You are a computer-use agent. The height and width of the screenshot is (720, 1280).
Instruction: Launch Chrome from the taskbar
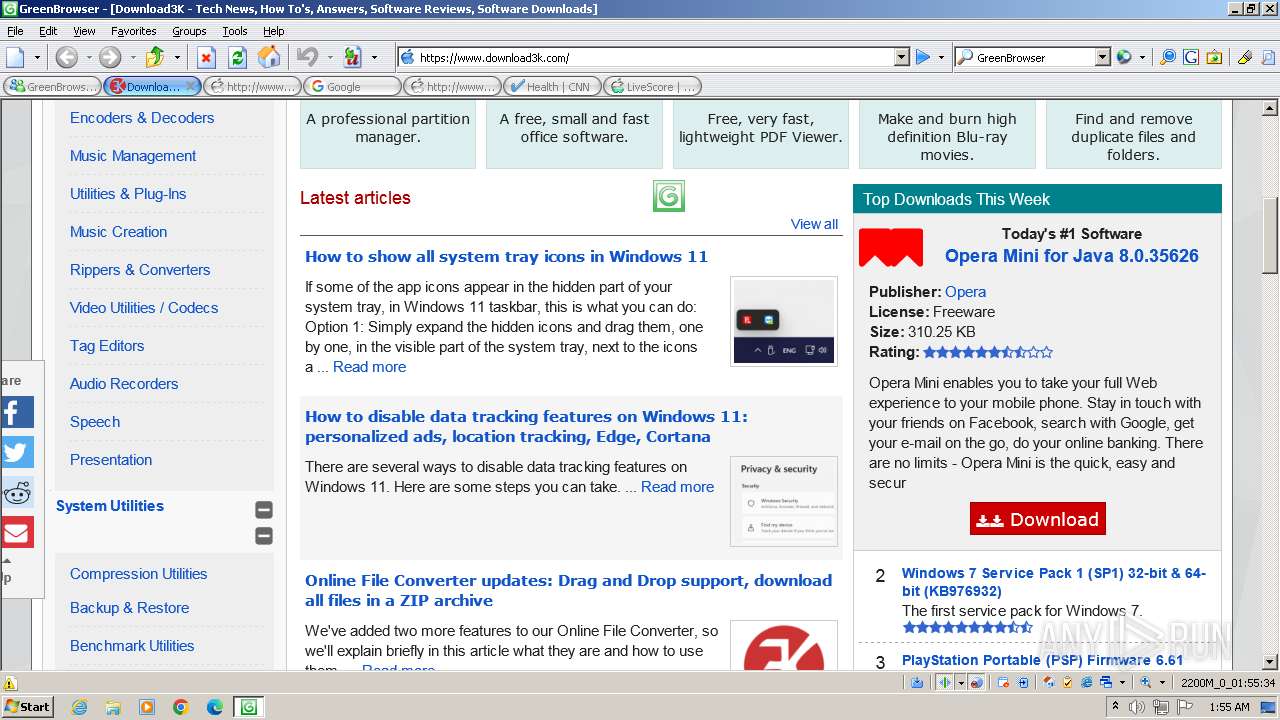click(x=181, y=707)
